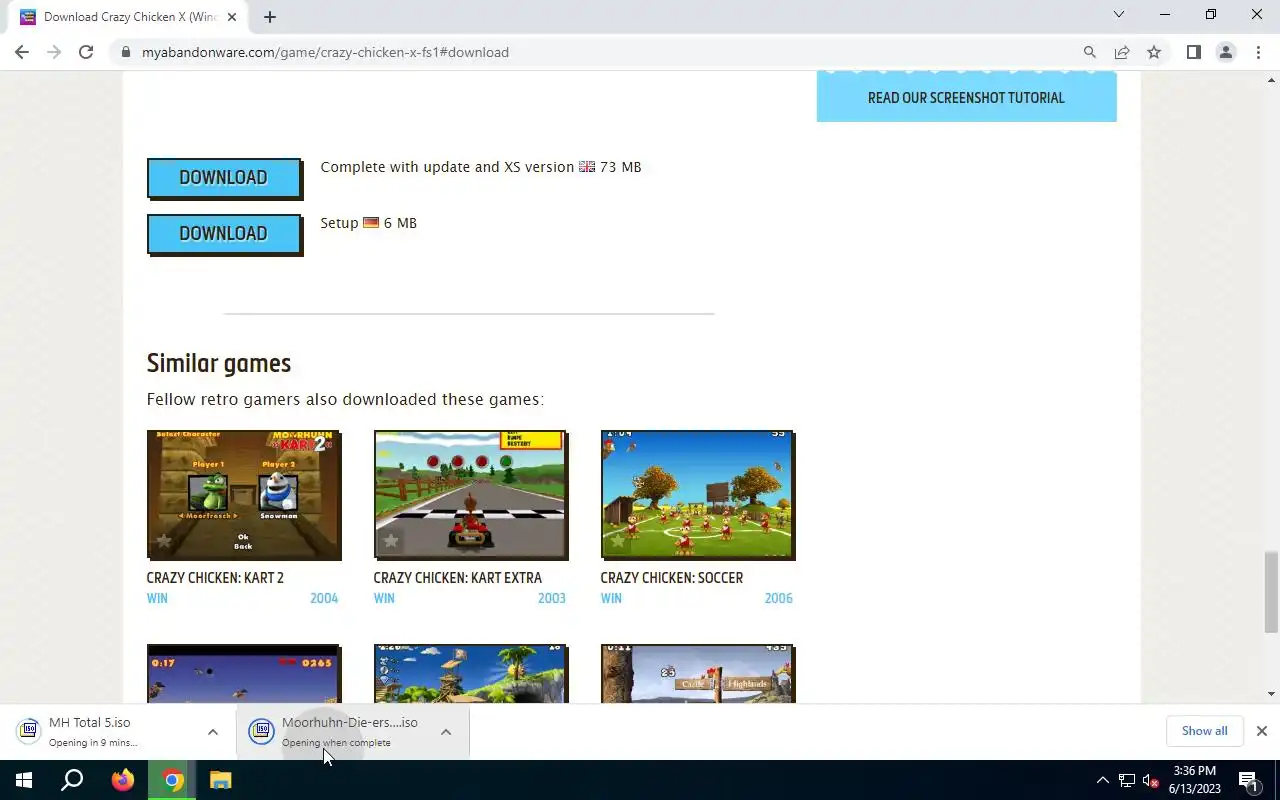Open the tab search chevron in the title bar
1280x800 pixels.
pos(1119,14)
